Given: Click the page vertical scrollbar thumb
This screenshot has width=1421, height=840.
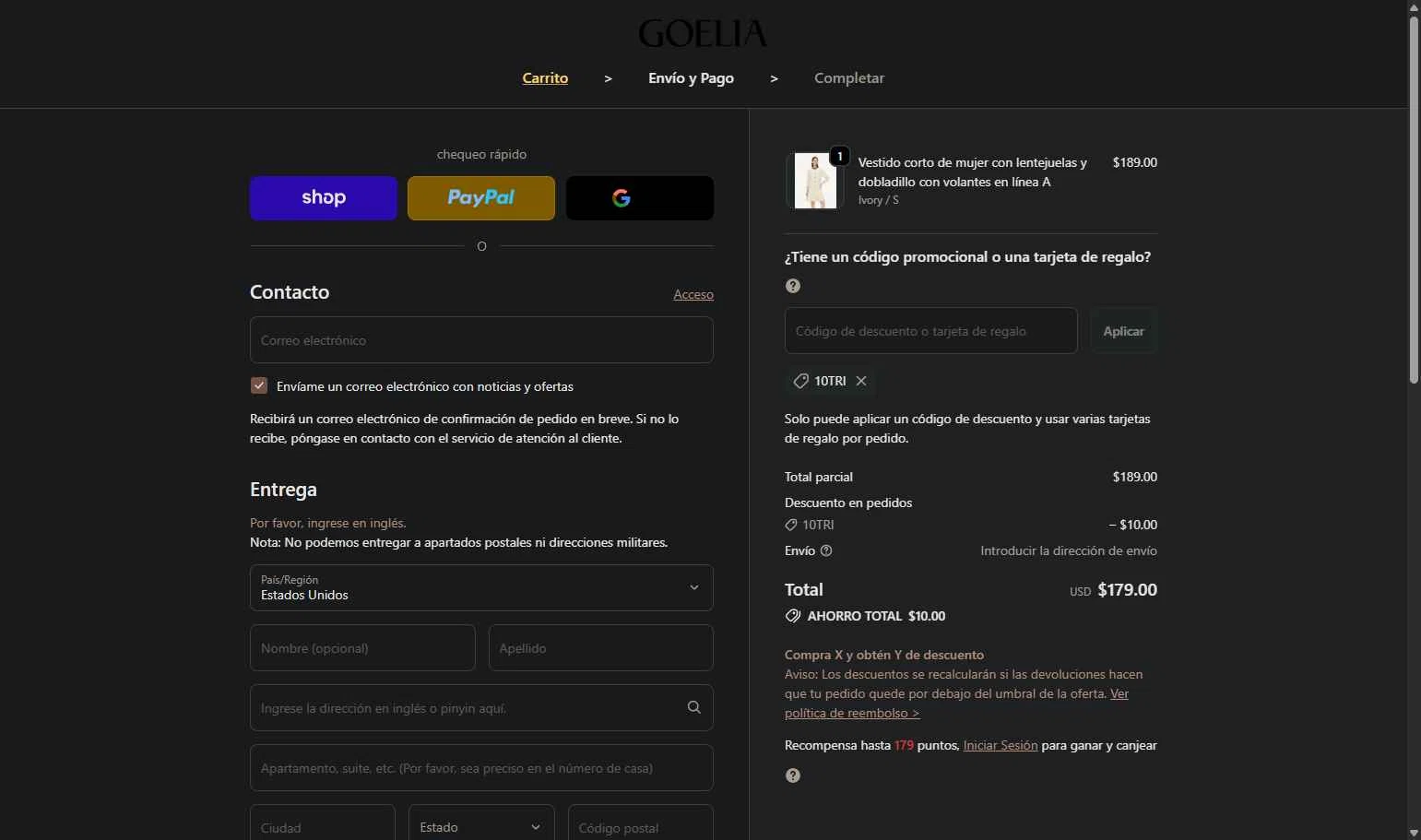Looking at the screenshot, I should (x=1414, y=198).
